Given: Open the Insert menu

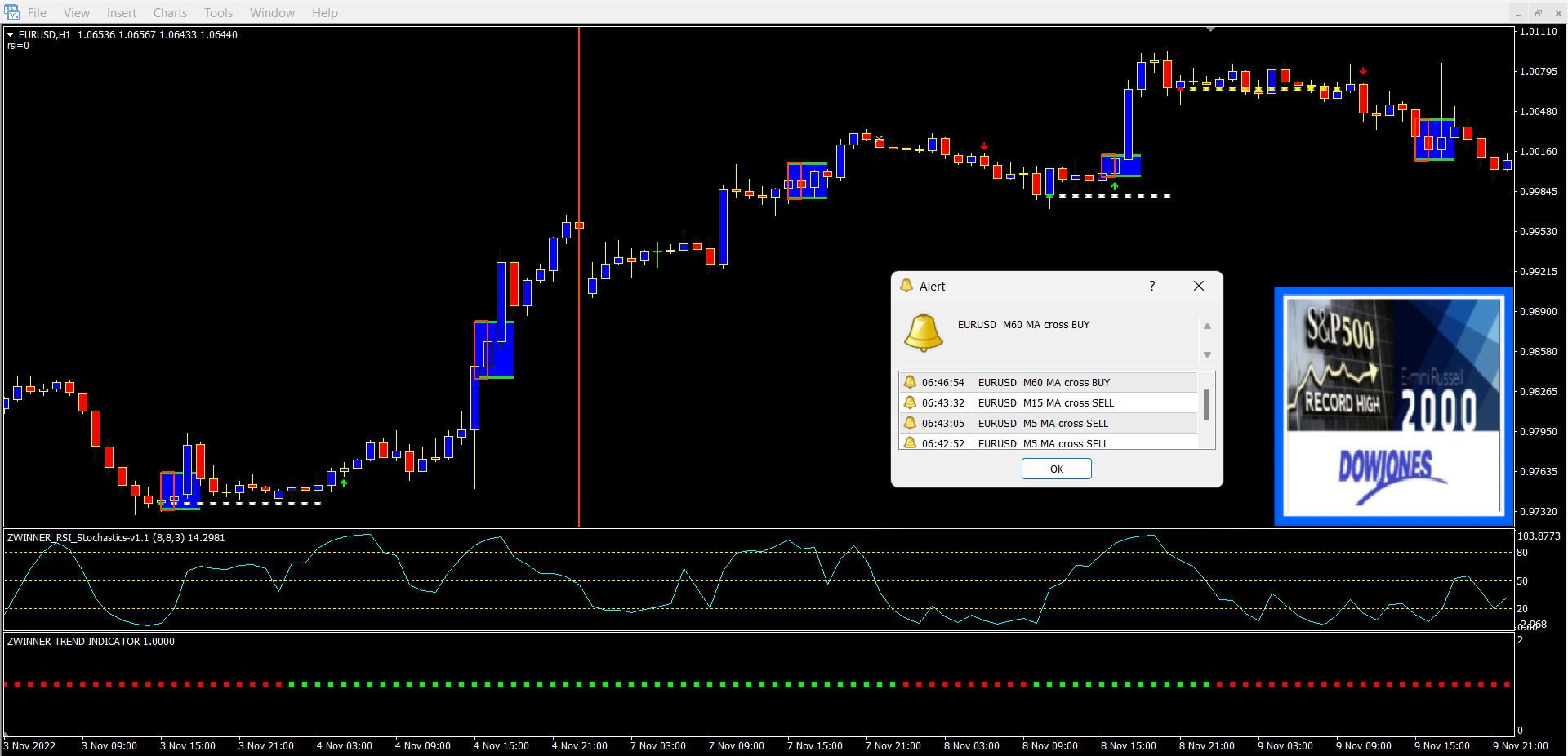Looking at the screenshot, I should [x=122, y=13].
